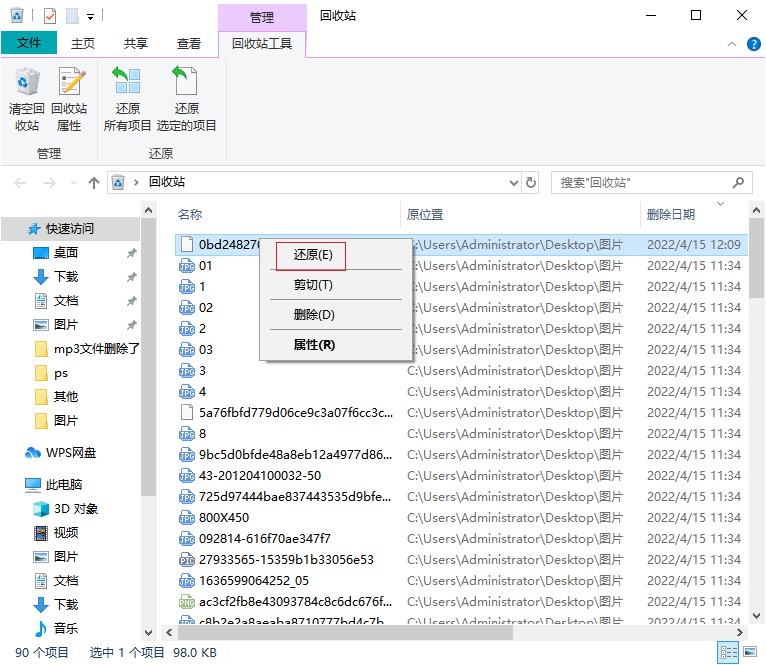Open the recent locations dropdown arrow
Viewport: 766px width, 665px height.
[x=73, y=183]
